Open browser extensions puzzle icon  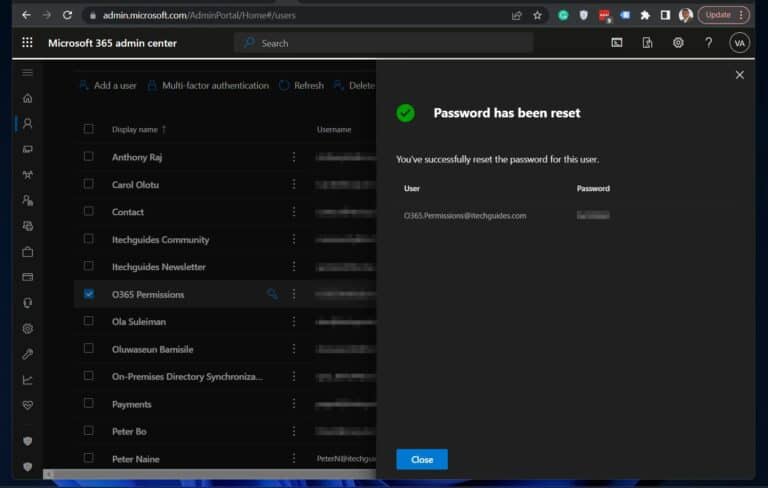click(x=645, y=15)
